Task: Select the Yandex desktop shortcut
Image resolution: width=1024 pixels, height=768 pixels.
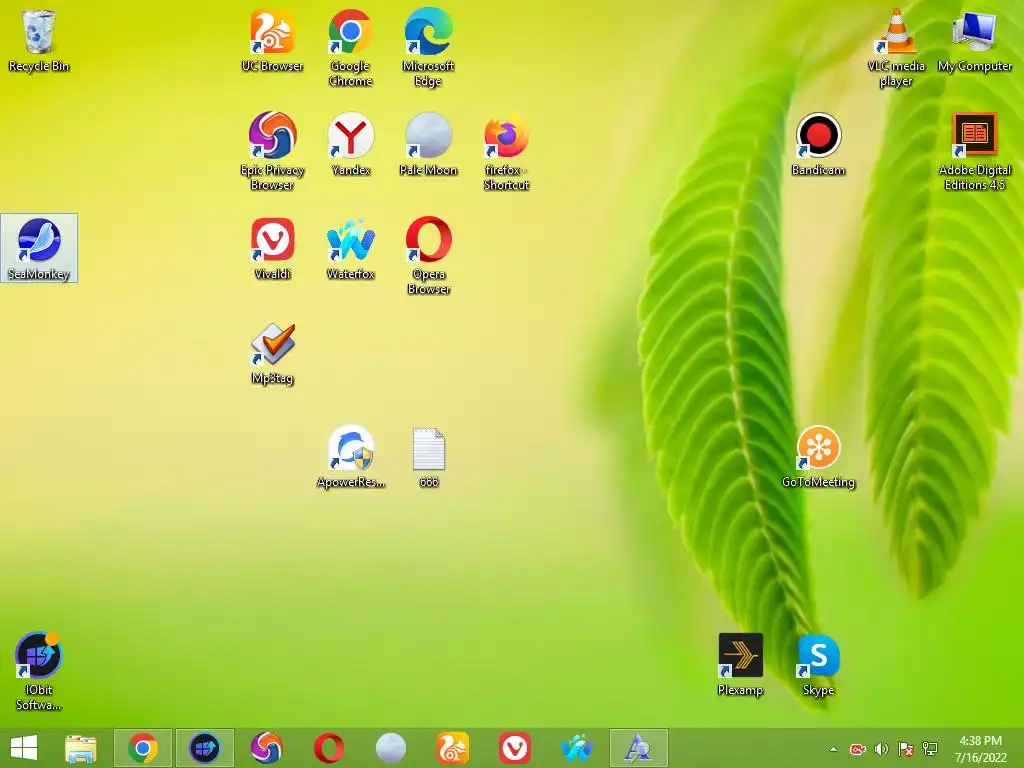Action: 351,144
